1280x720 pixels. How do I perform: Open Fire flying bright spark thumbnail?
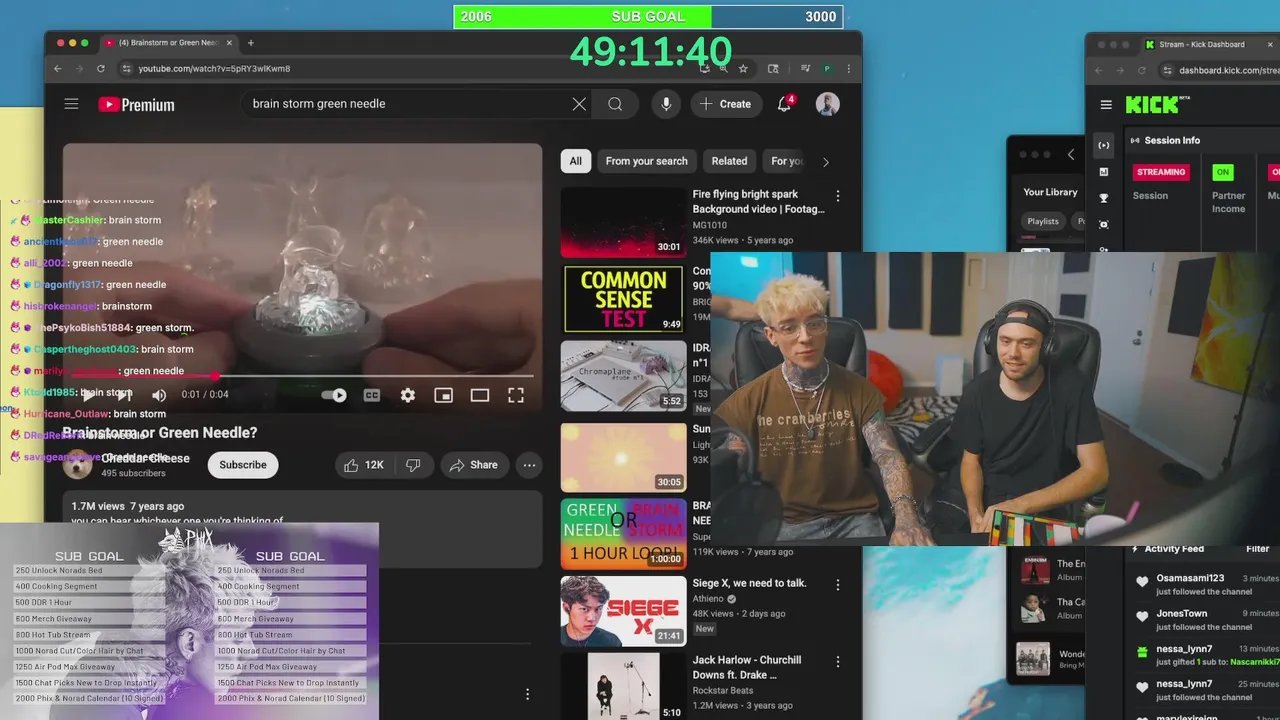pos(623,221)
